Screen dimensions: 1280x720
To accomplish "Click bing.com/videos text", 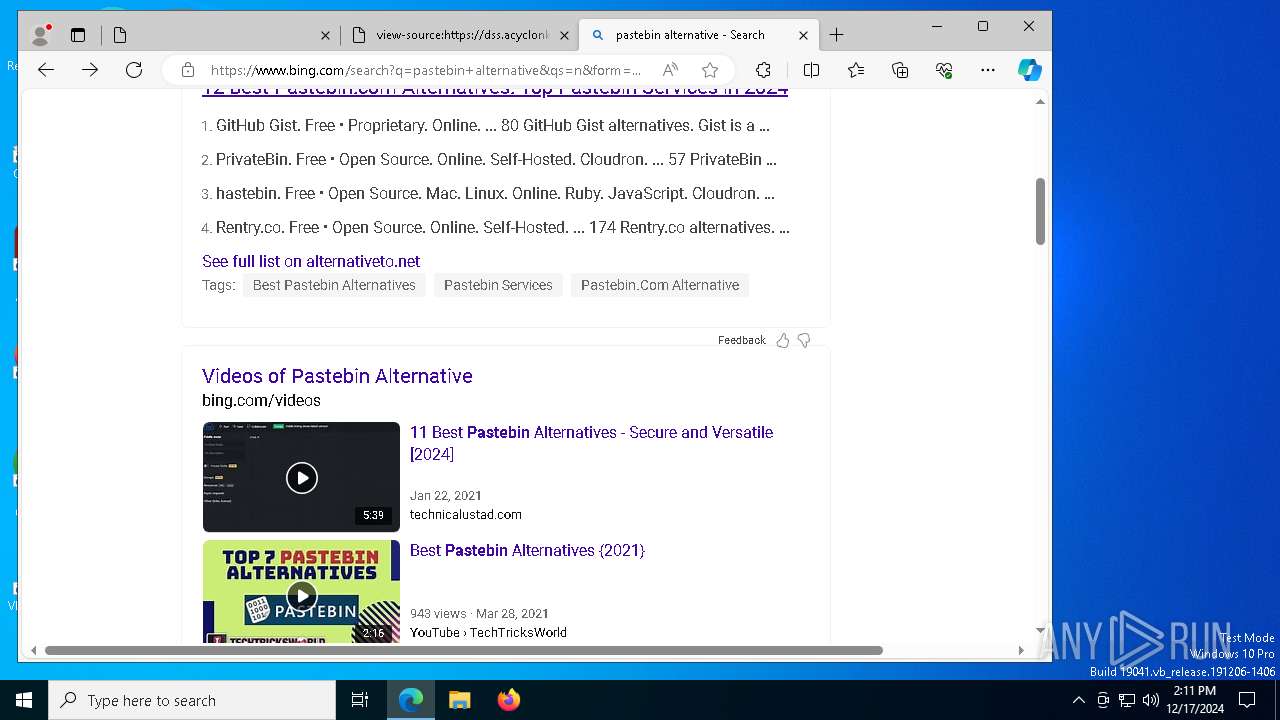I will click(x=261, y=400).
